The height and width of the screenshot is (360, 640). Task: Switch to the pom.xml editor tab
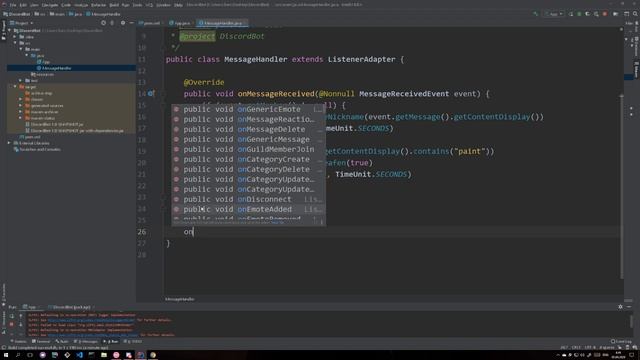(x=151, y=23)
